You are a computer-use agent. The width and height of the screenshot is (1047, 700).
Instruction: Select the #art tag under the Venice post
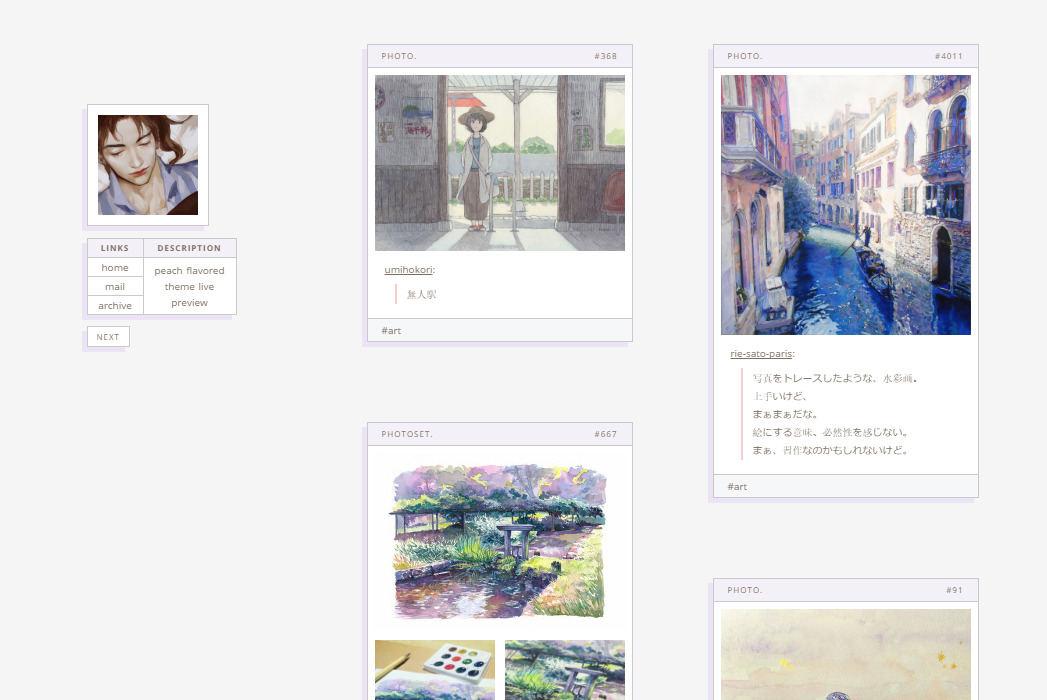click(737, 487)
